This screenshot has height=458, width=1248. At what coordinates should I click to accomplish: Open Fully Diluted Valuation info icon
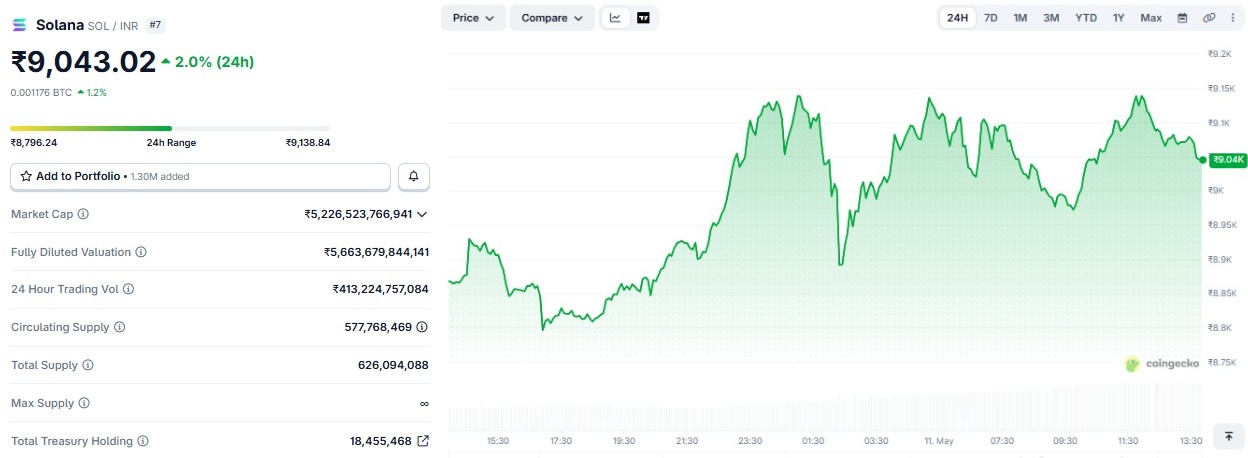tap(141, 252)
